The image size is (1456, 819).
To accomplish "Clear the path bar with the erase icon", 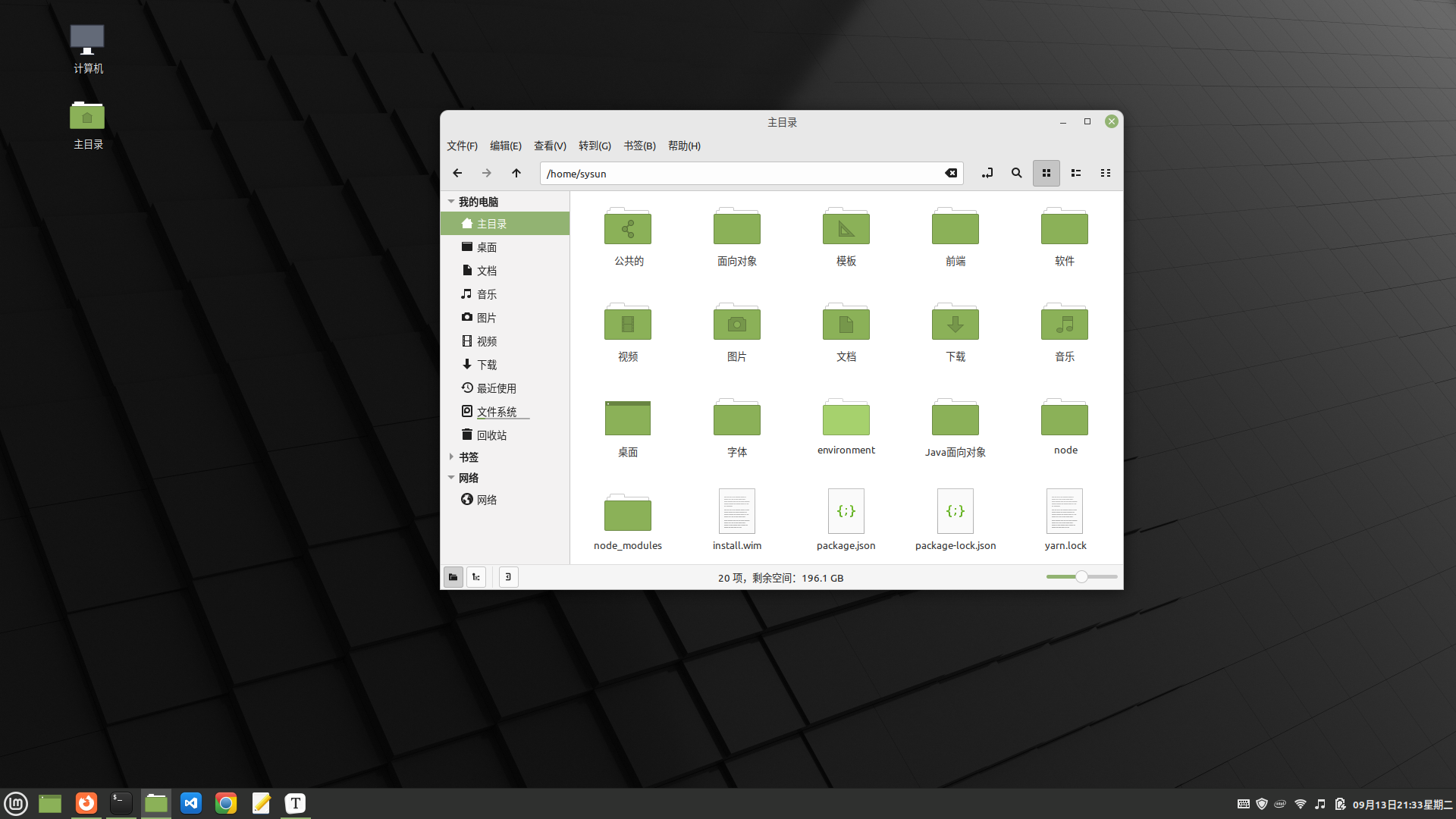I will pos(951,173).
